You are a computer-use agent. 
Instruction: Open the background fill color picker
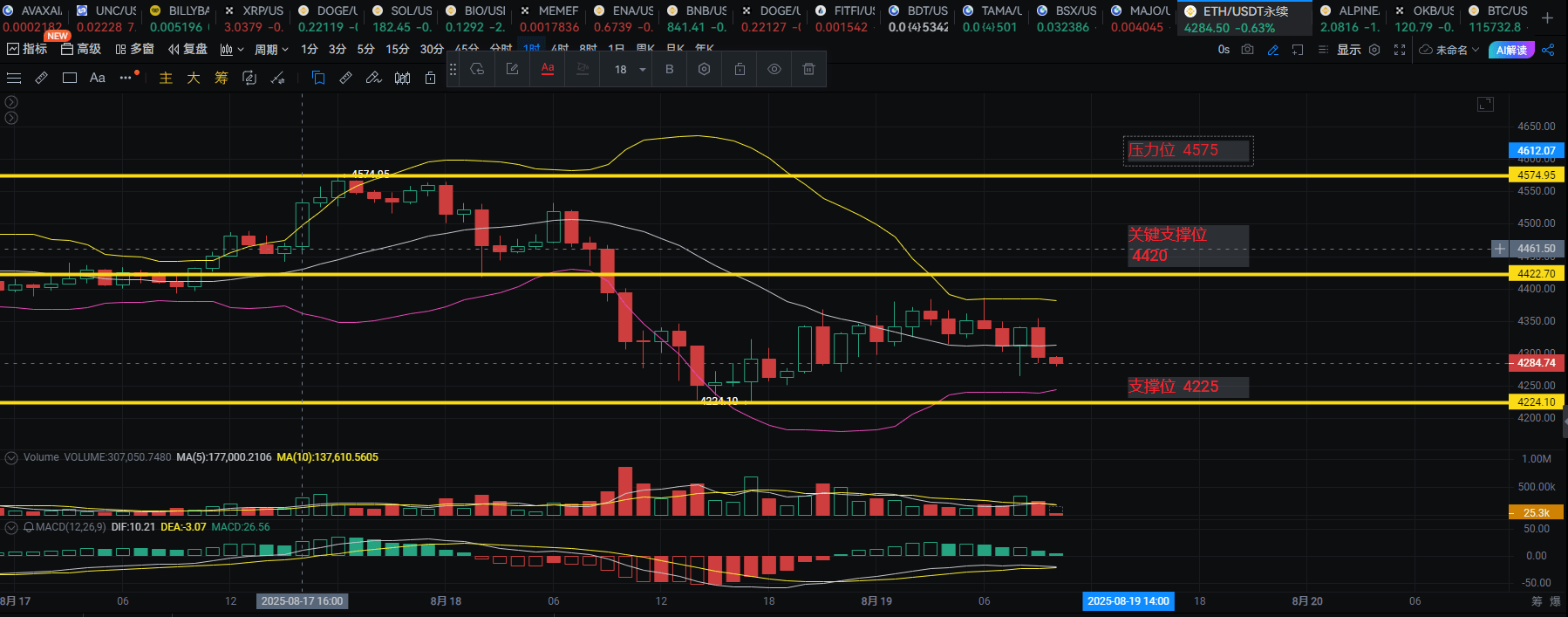tap(583, 69)
